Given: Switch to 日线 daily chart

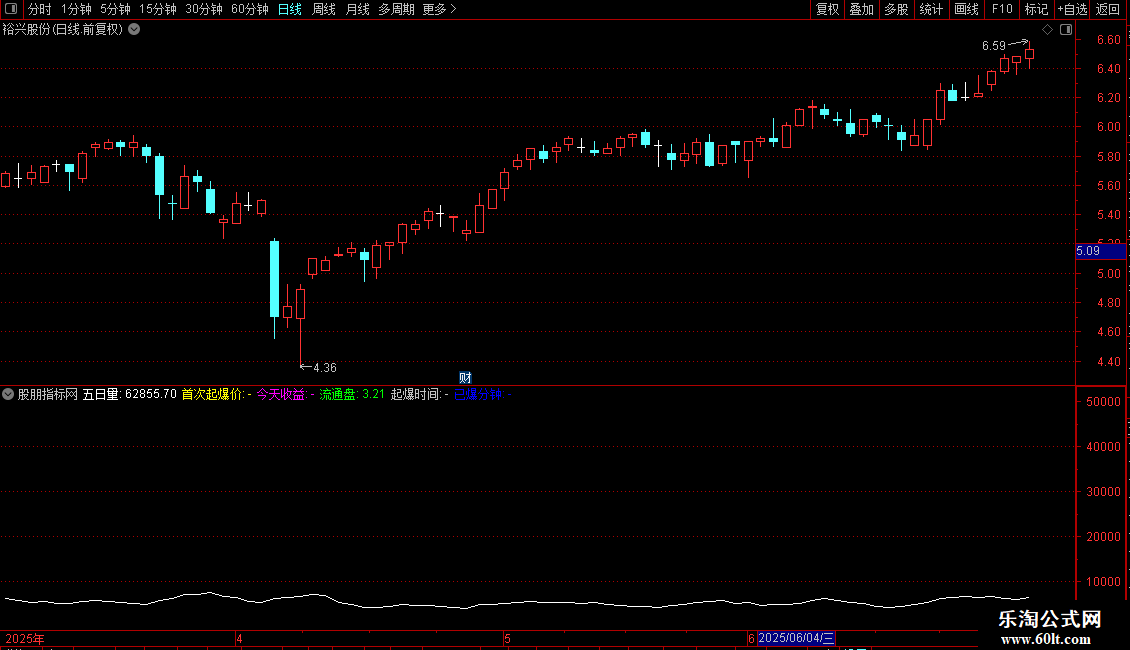Looking at the screenshot, I should pos(290,9).
